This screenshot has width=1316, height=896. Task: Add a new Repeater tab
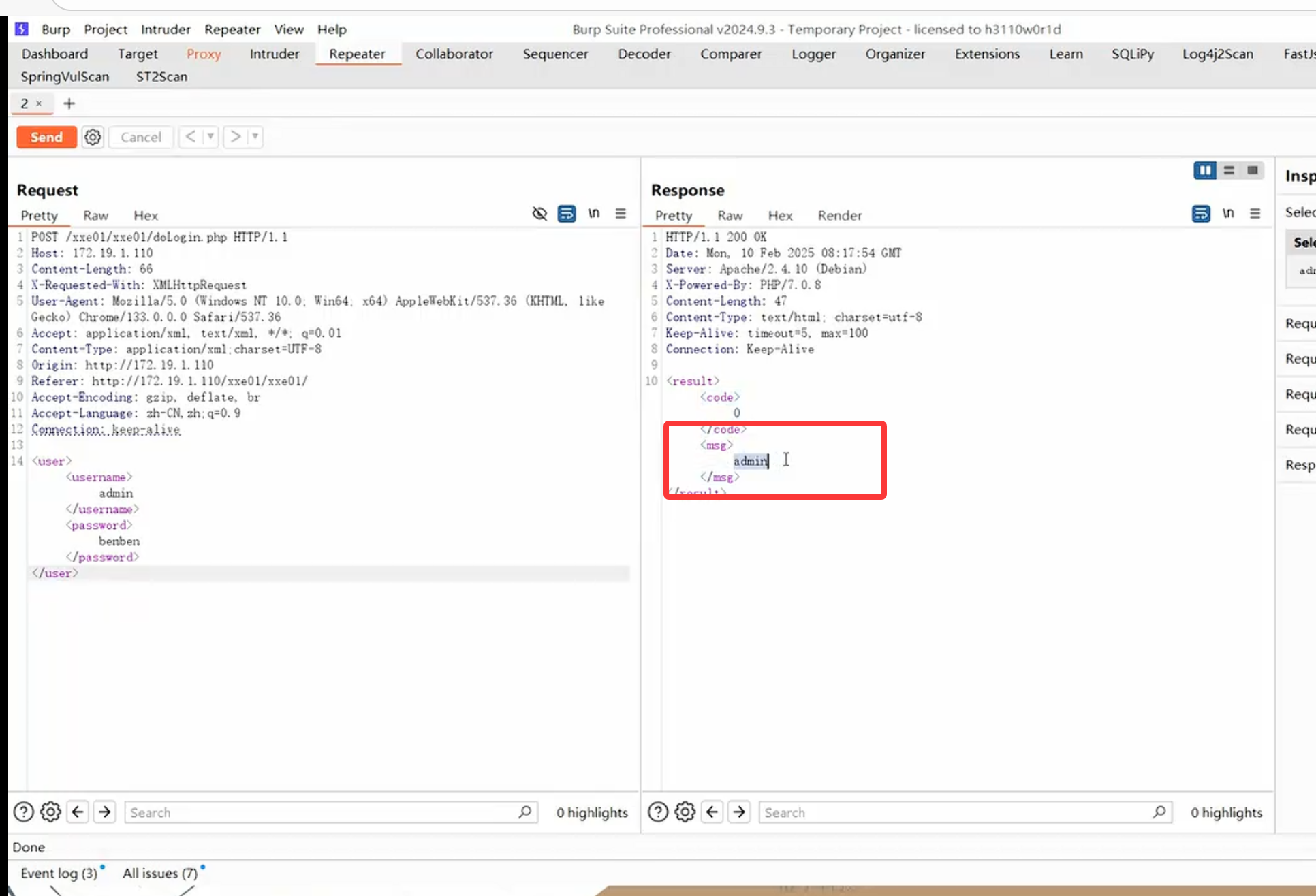point(69,103)
